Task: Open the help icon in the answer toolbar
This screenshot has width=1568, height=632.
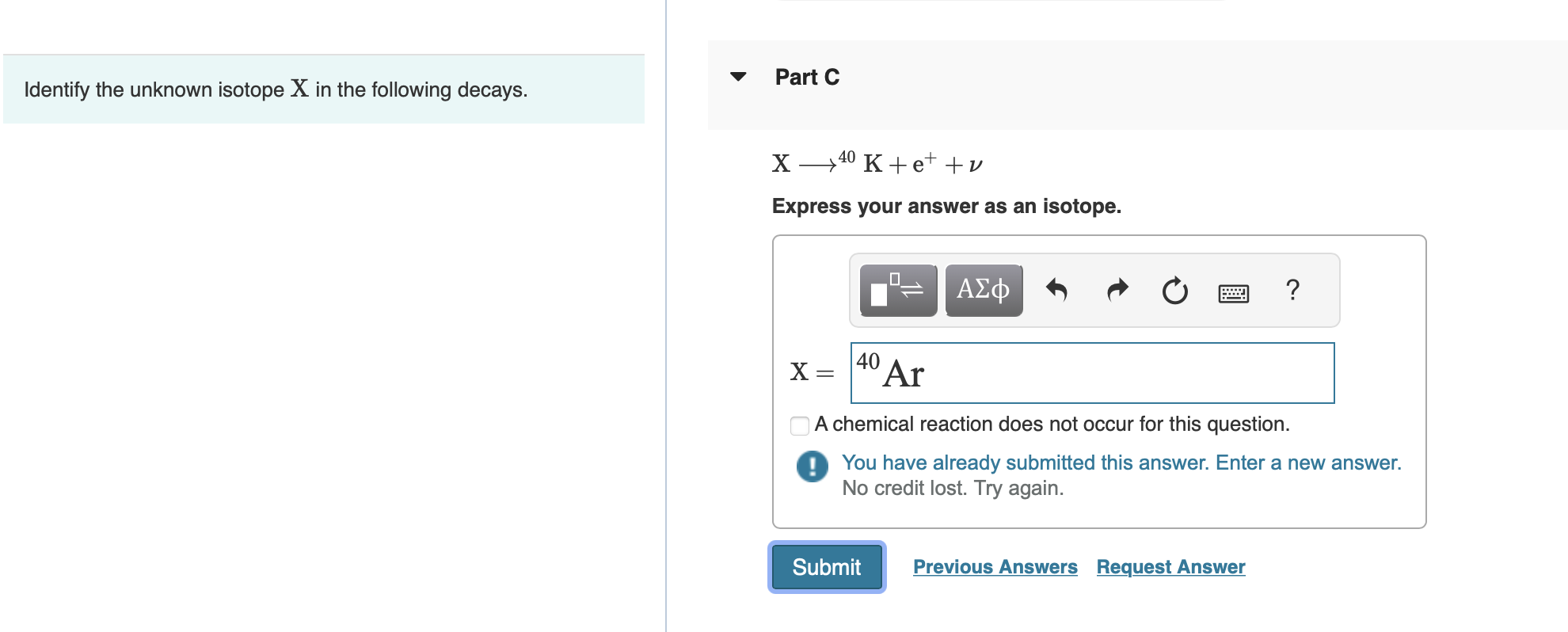Action: pyautogui.click(x=1292, y=291)
